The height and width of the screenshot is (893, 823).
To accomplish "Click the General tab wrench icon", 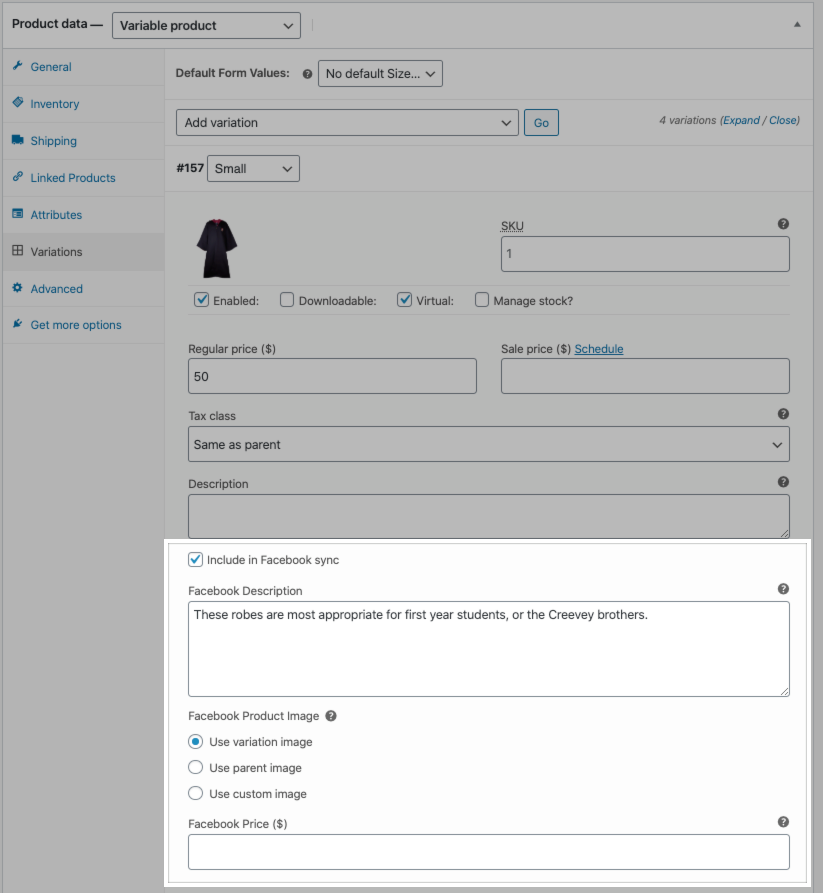I will (18, 66).
